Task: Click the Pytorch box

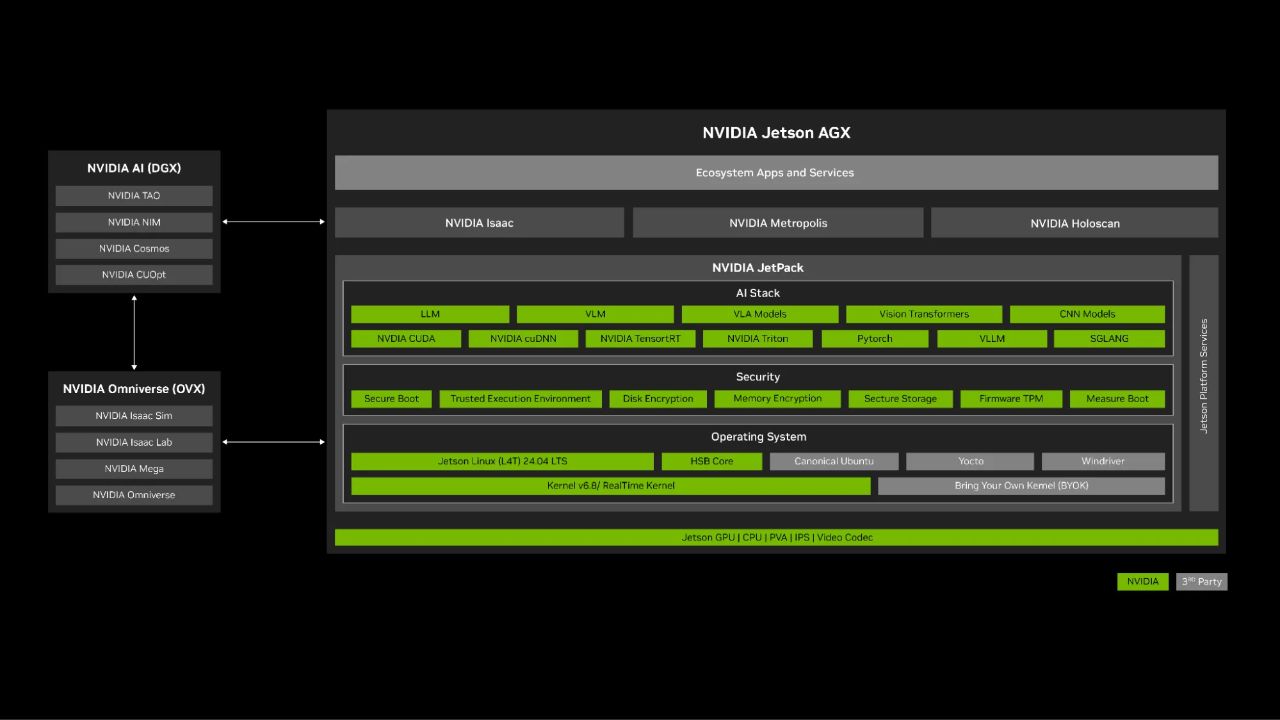Action: pyautogui.click(x=874, y=339)
